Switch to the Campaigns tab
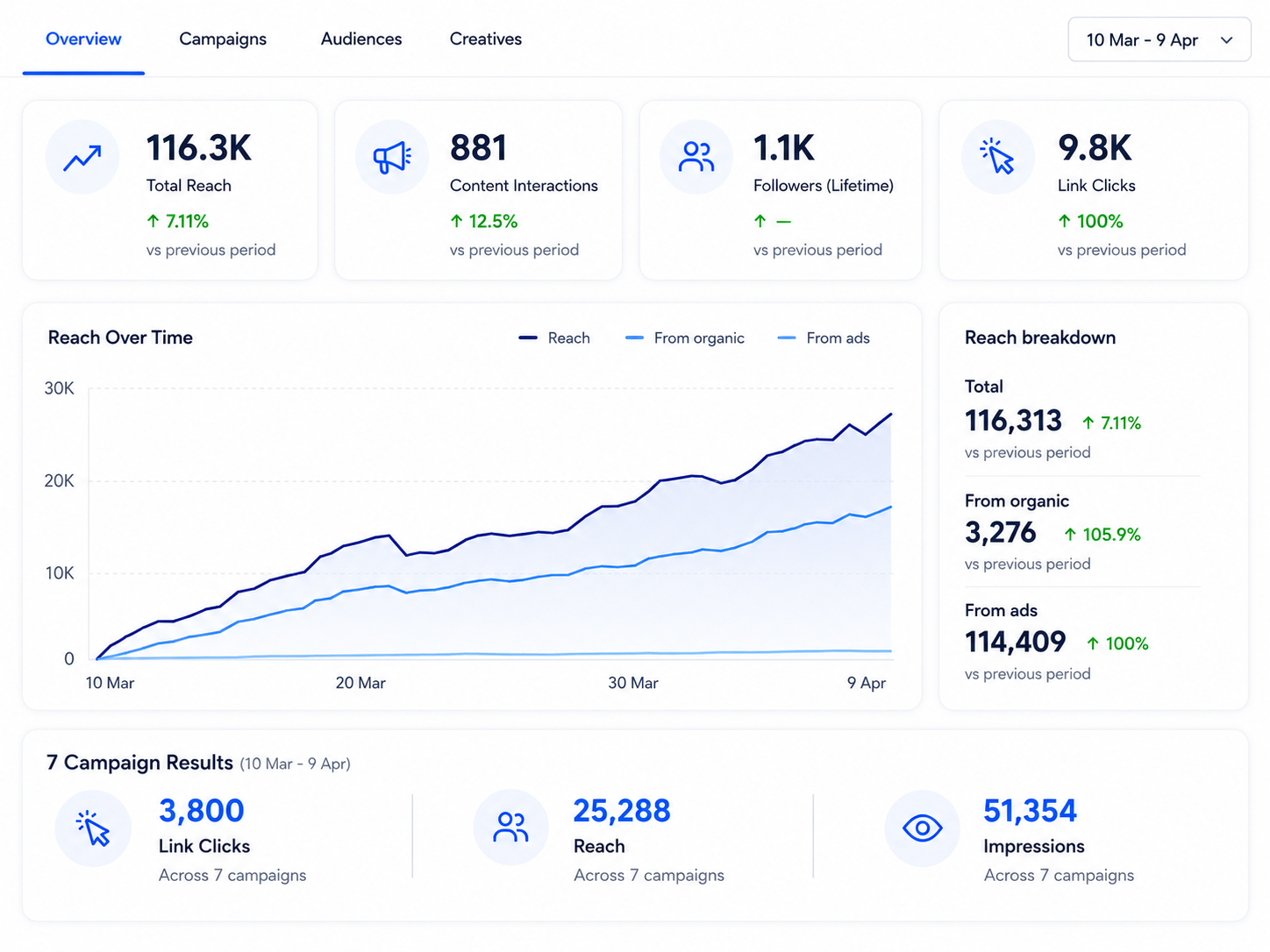 coord(223,39)
